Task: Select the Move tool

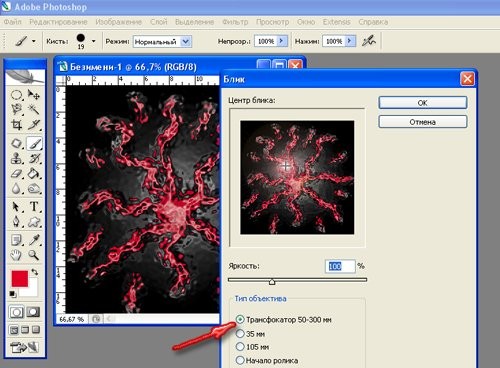Action: click(x=34, y=95)
